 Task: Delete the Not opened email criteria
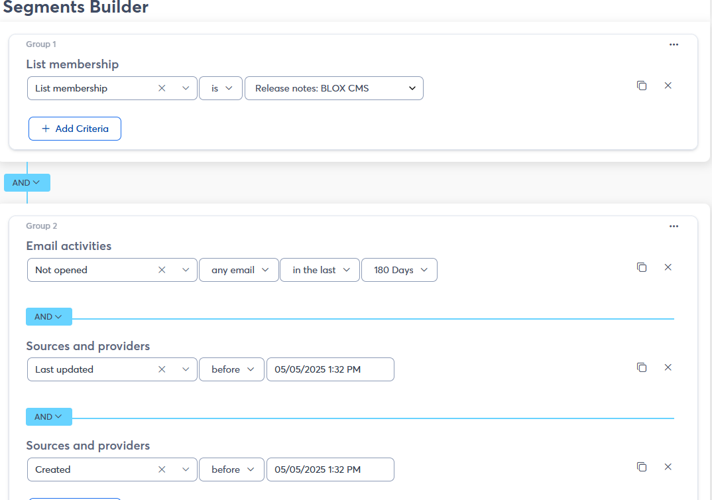[x=668, y=268]
